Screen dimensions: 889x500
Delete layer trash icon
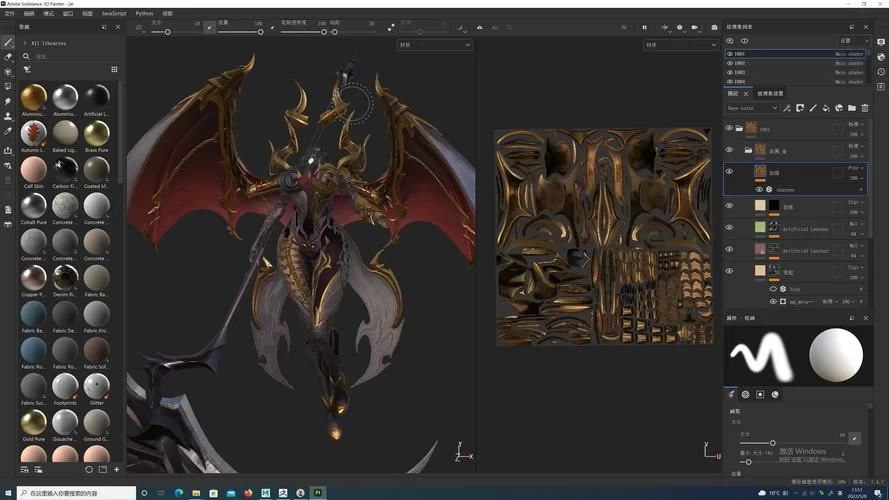[865, 108]
